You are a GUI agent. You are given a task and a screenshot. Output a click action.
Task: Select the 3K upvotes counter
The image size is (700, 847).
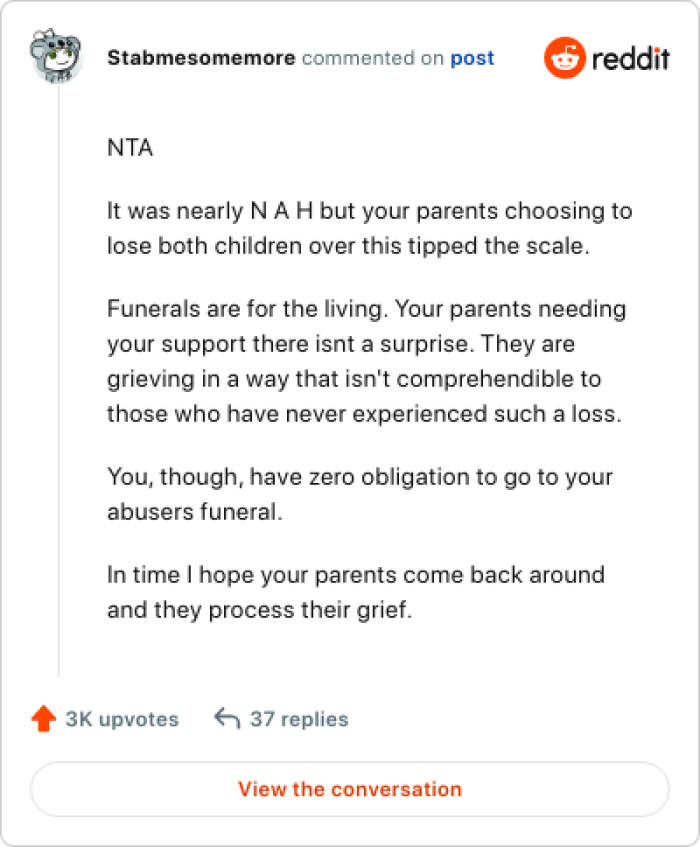tap(121, 719)
